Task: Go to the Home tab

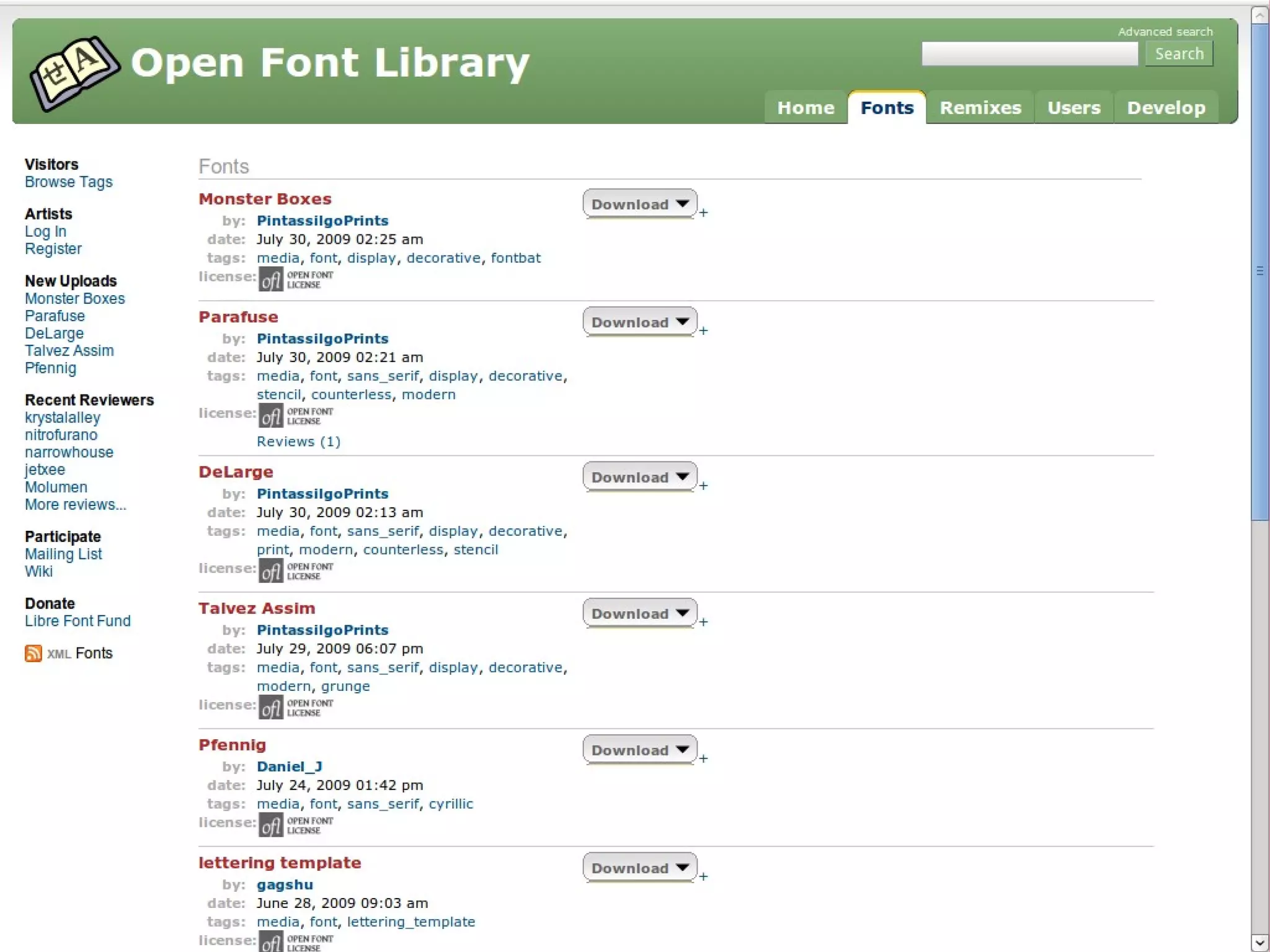Action: pyautogui.click(x=805, y=108)
